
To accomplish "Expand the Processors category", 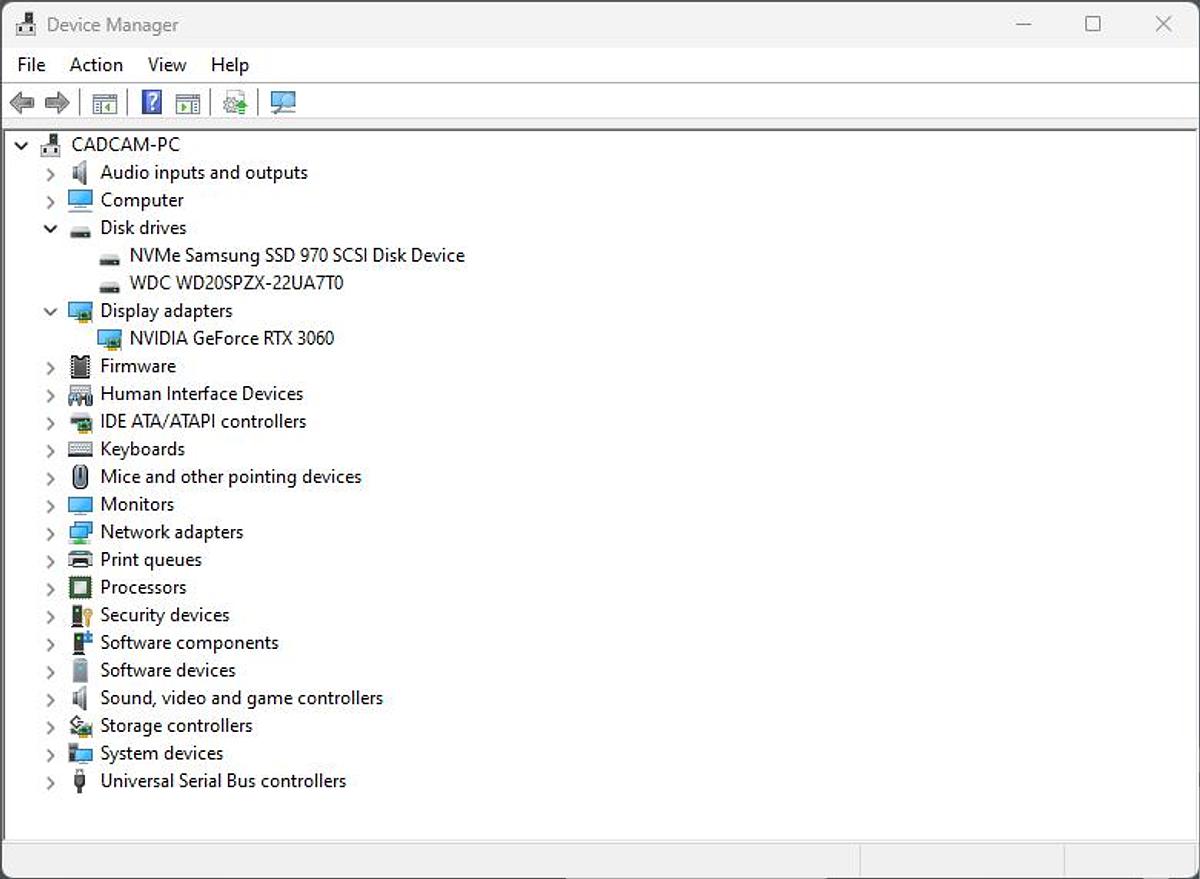I will click(50, 588).
